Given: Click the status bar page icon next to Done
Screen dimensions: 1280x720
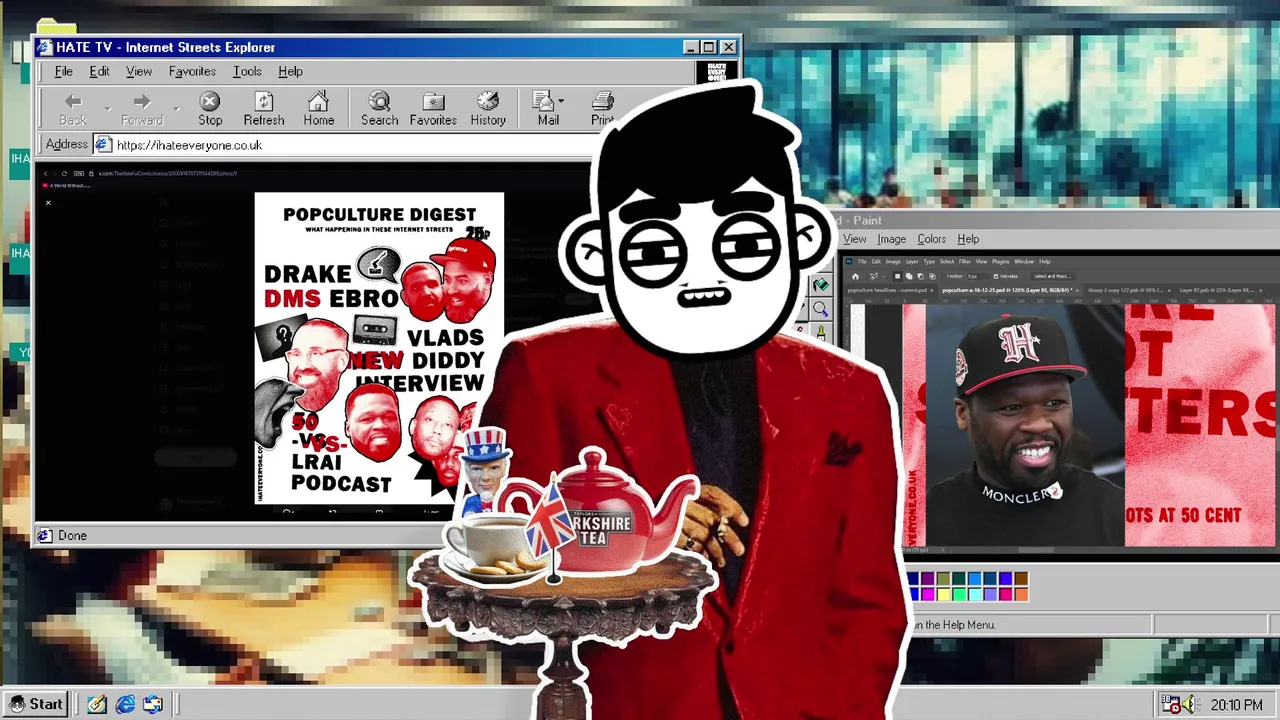Looking at the screenshot, I should pos(45,535).
